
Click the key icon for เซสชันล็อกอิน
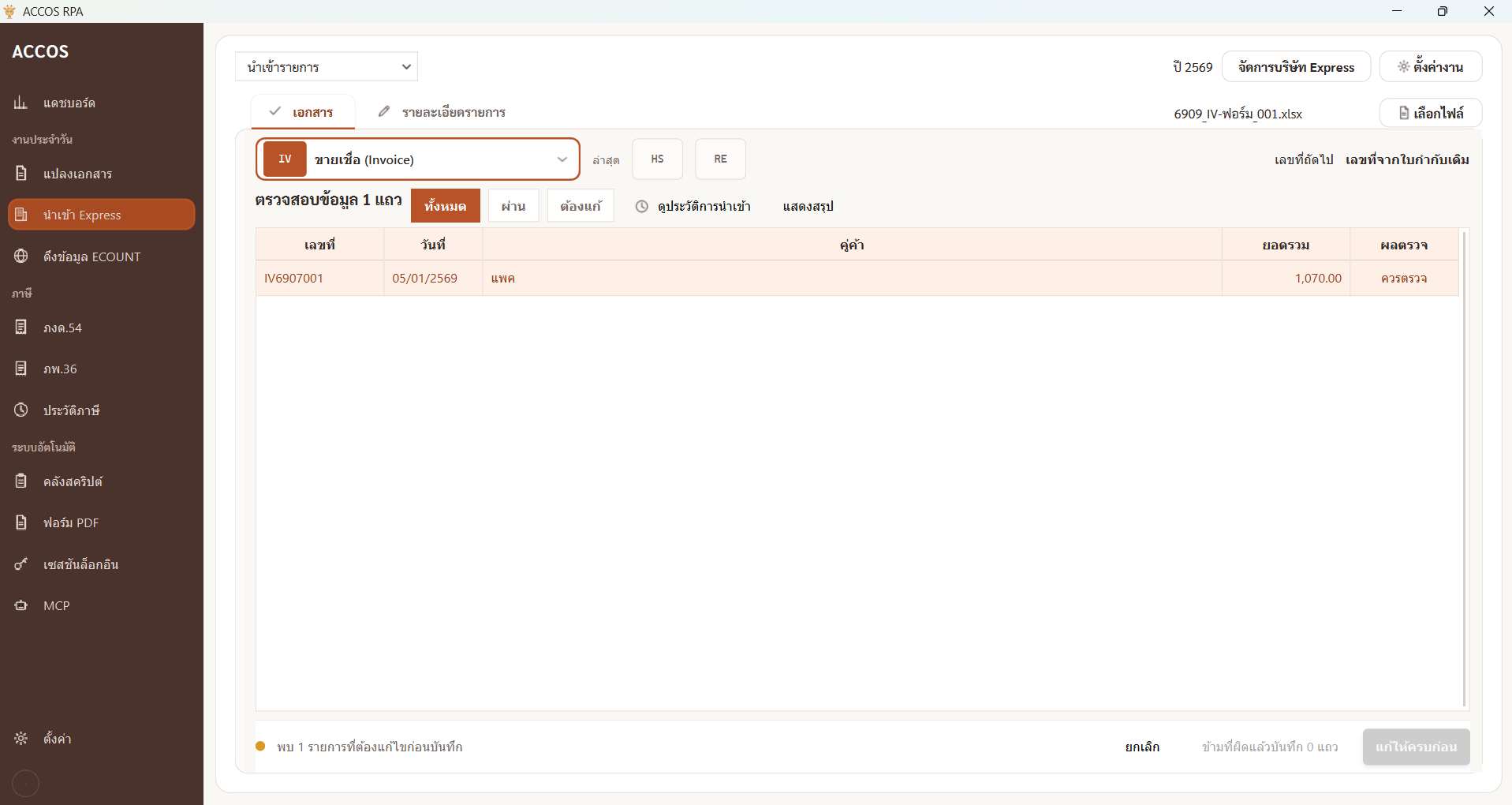click(21, 563)
